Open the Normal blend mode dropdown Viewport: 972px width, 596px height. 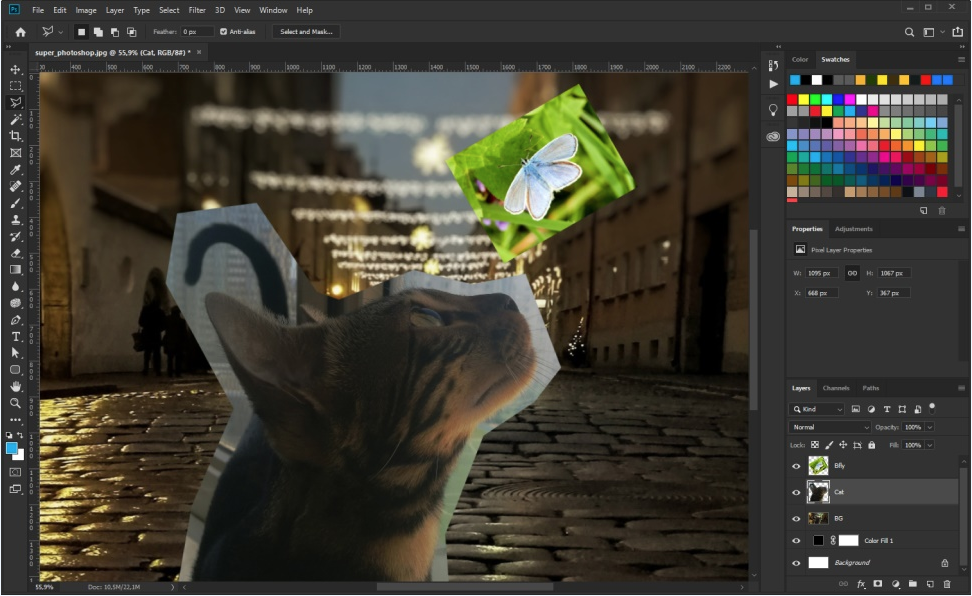tap(830, 427)
